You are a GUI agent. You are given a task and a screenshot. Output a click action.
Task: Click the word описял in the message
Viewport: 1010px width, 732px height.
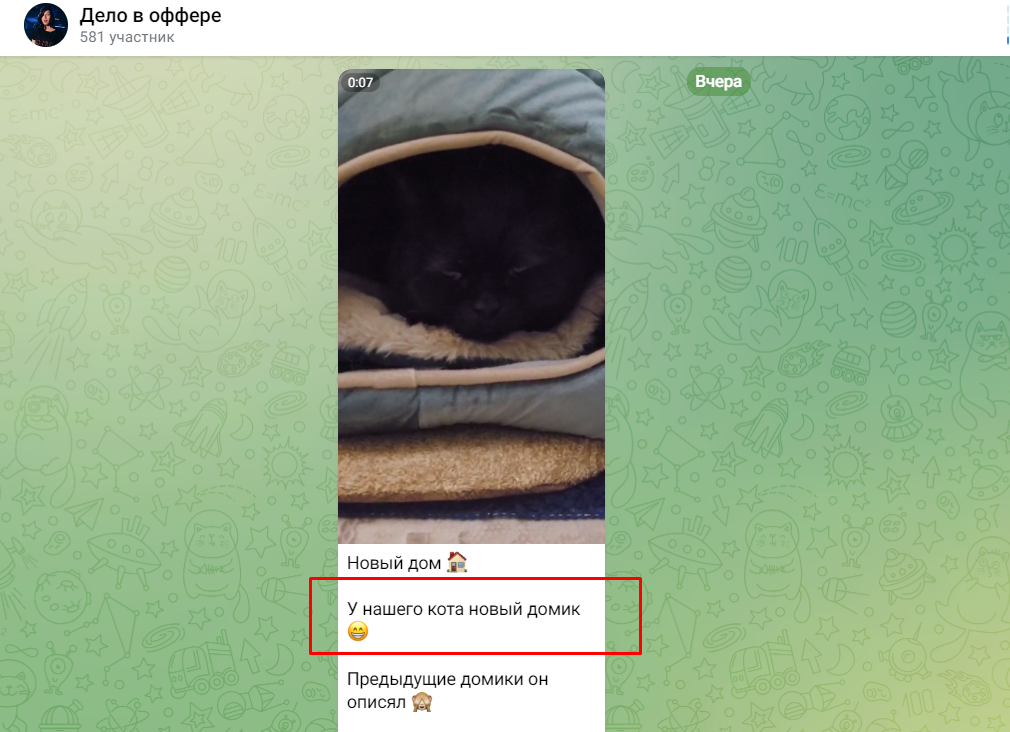[x=377, y=702]
